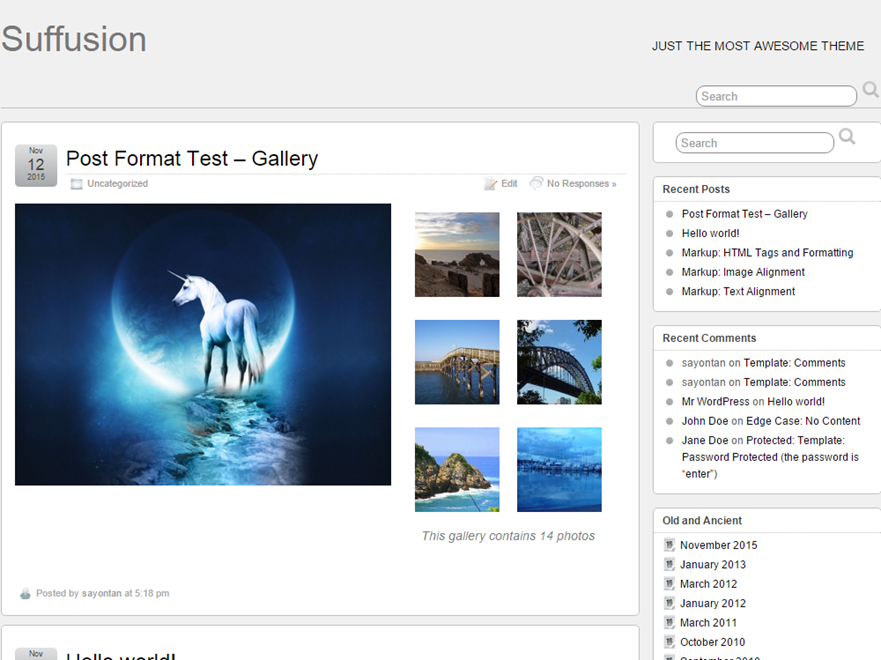Open the Sydney Harbour Bridge thumbnail
The width and height of the screenshot is (881, 660).
[559, 362]
